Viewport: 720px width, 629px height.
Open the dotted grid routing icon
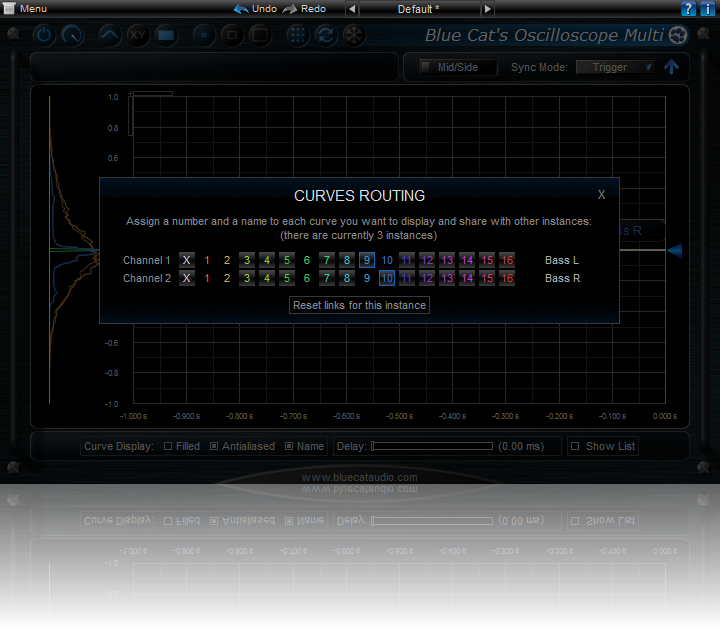297,35
